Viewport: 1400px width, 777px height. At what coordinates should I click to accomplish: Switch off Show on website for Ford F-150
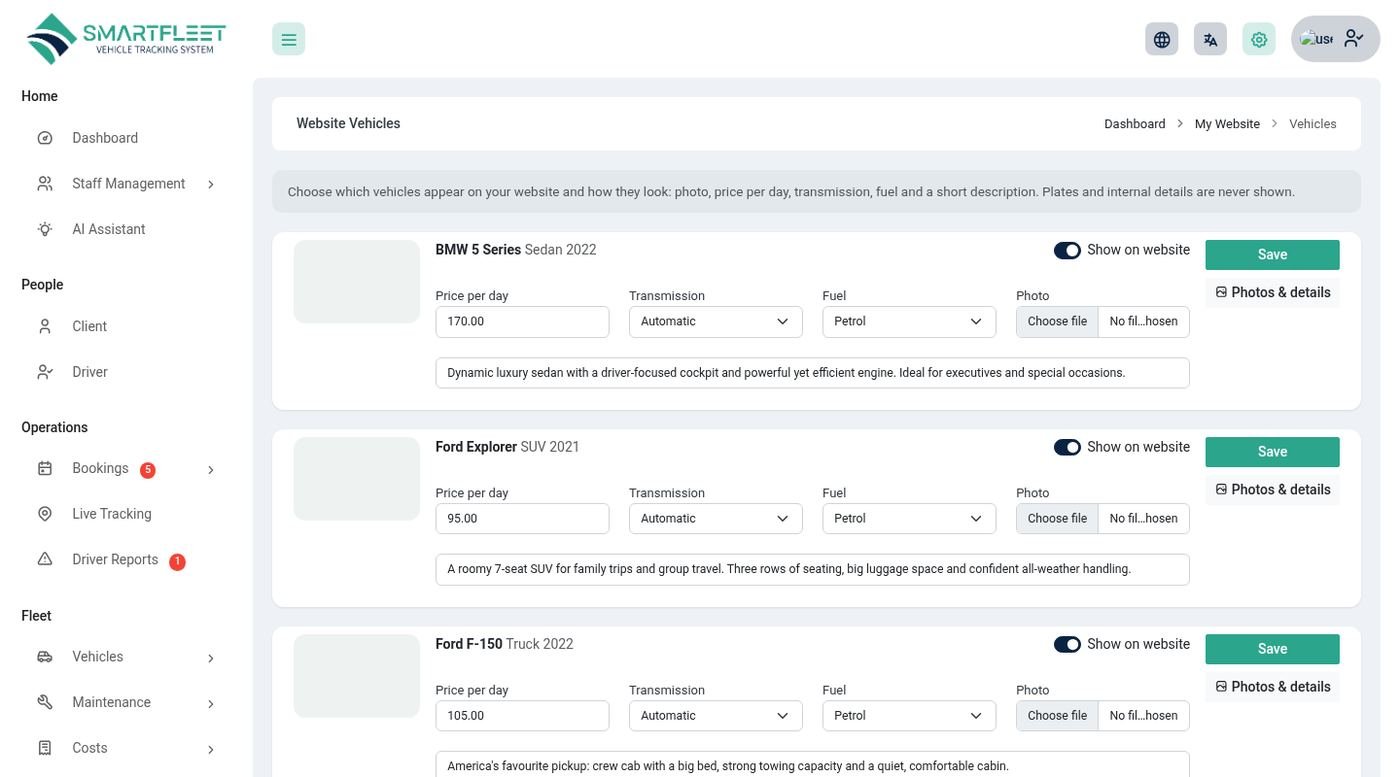click(1067, 644)
